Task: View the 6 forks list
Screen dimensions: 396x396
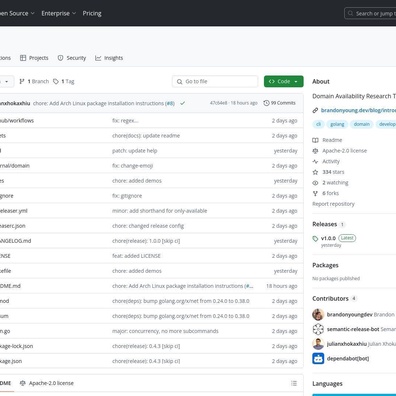Action: pos(326,193)
